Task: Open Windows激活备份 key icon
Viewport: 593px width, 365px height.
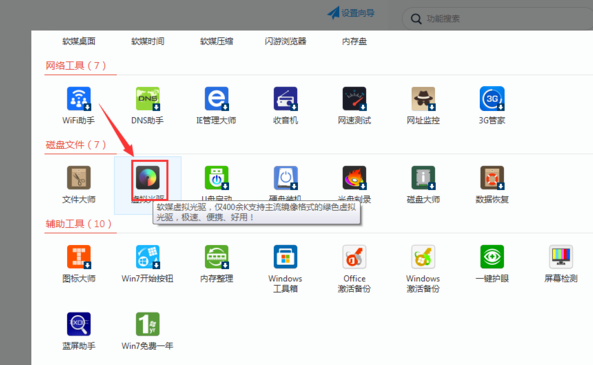Action: point(423,256)
